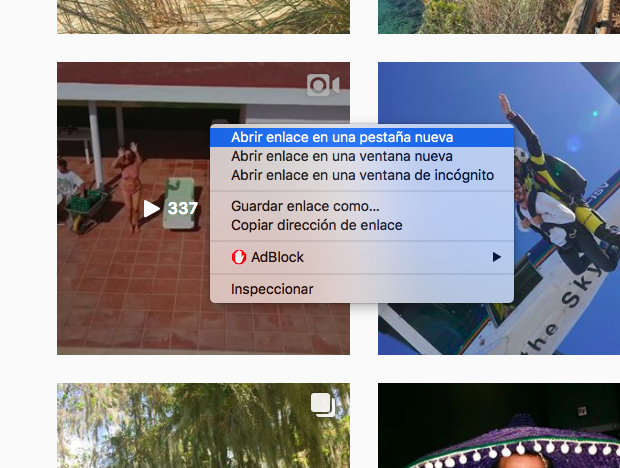Open link in 'ventana de incógnito'
The image size is (620, 468).
(x=362, y=175)
